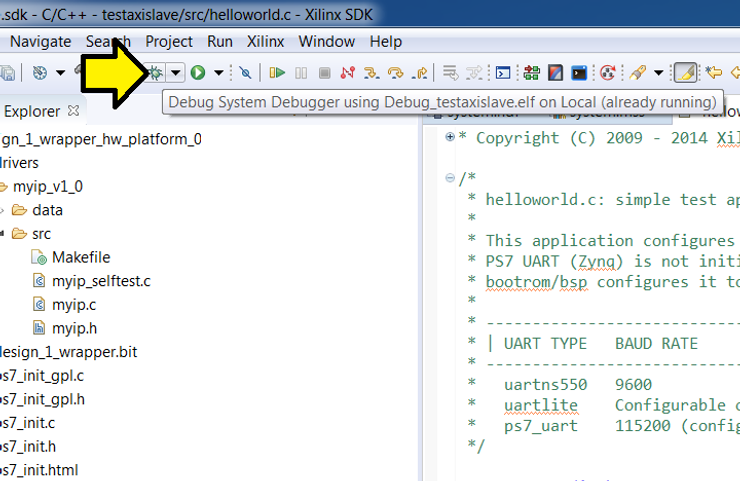740x481 pixels.
Task: Open the Project menu
Action: (169, 42)
